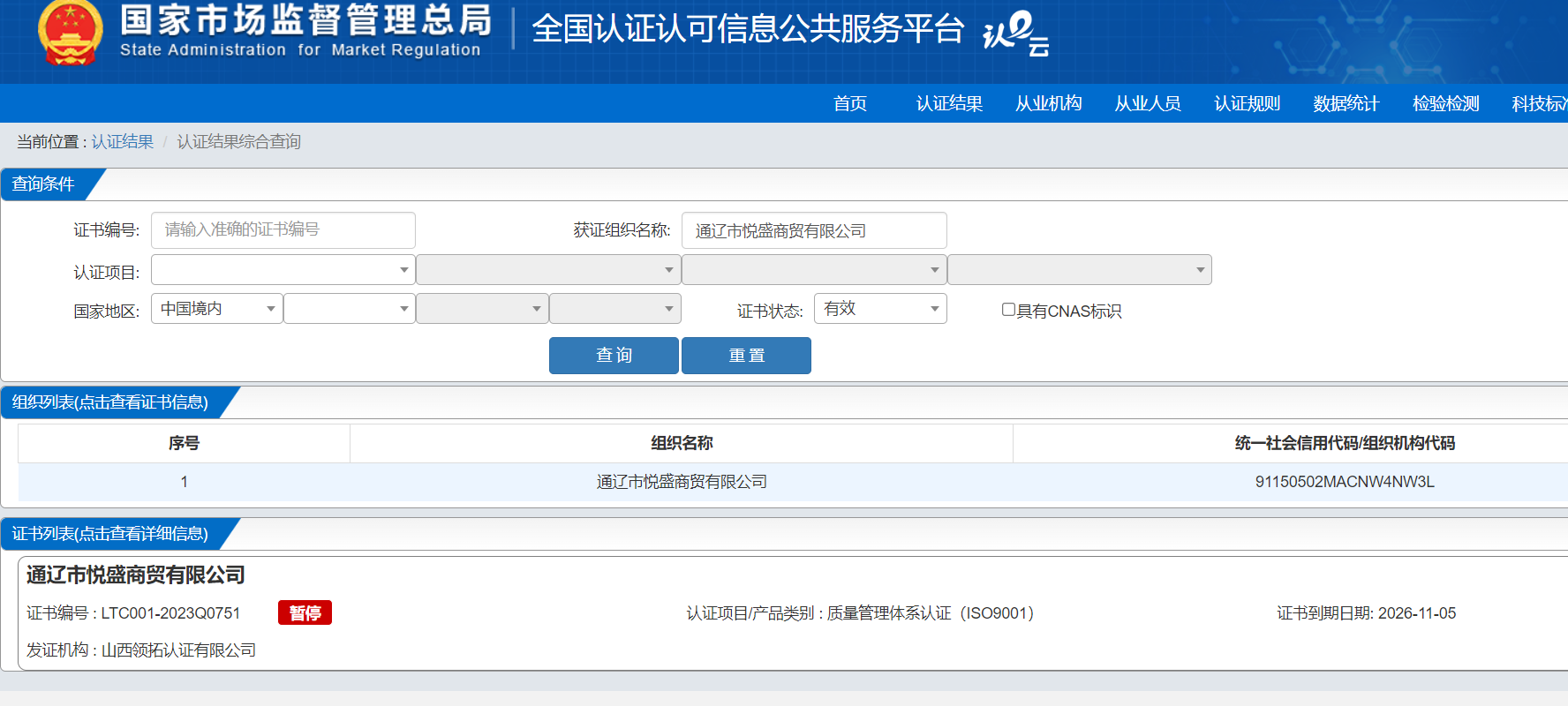Click the 国家市场监督管理总局 header title
This screenshot has height=706, width=1568.
[305, 19]
